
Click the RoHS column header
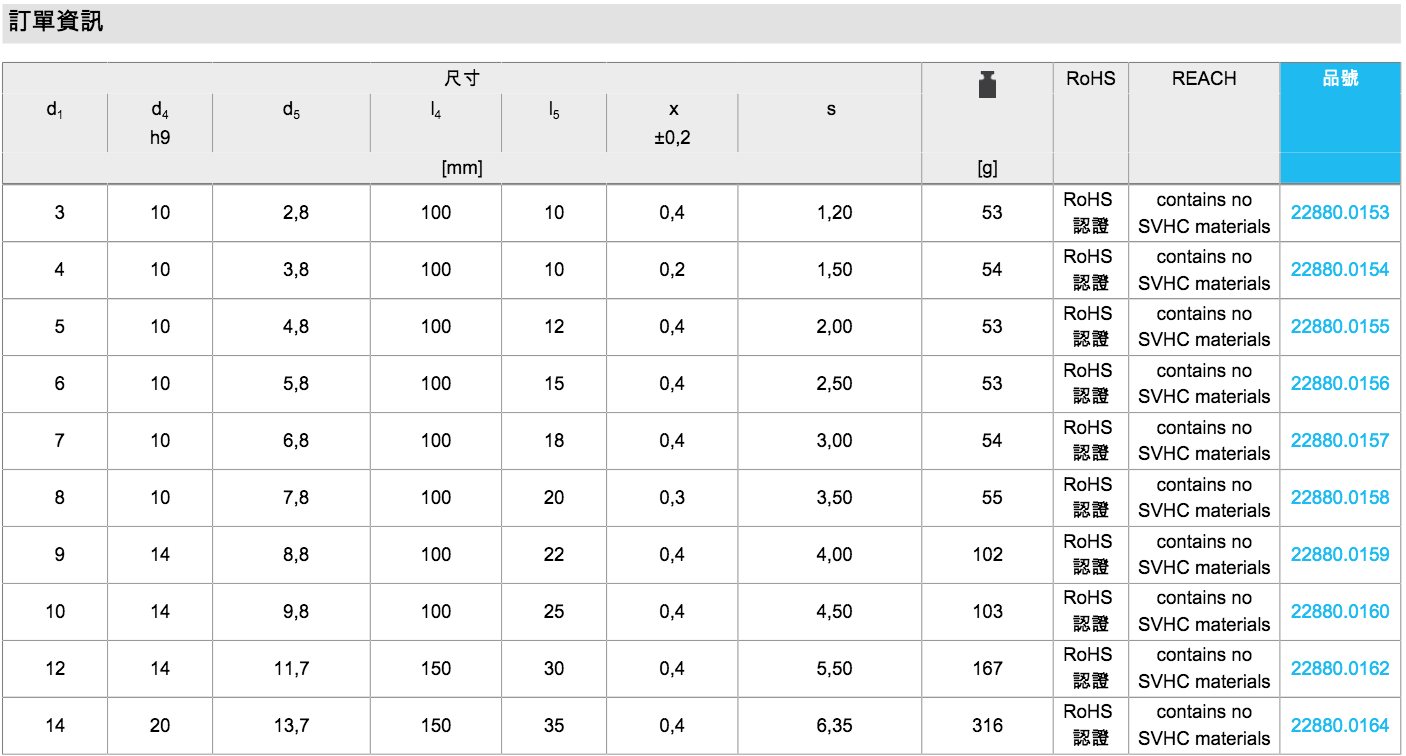pyautogui.click(x=1090, y=79)
